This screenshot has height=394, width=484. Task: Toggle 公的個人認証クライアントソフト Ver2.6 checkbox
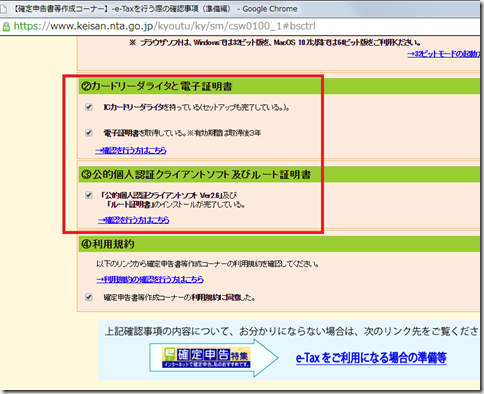pyautogui.click(x=89, y=195)
